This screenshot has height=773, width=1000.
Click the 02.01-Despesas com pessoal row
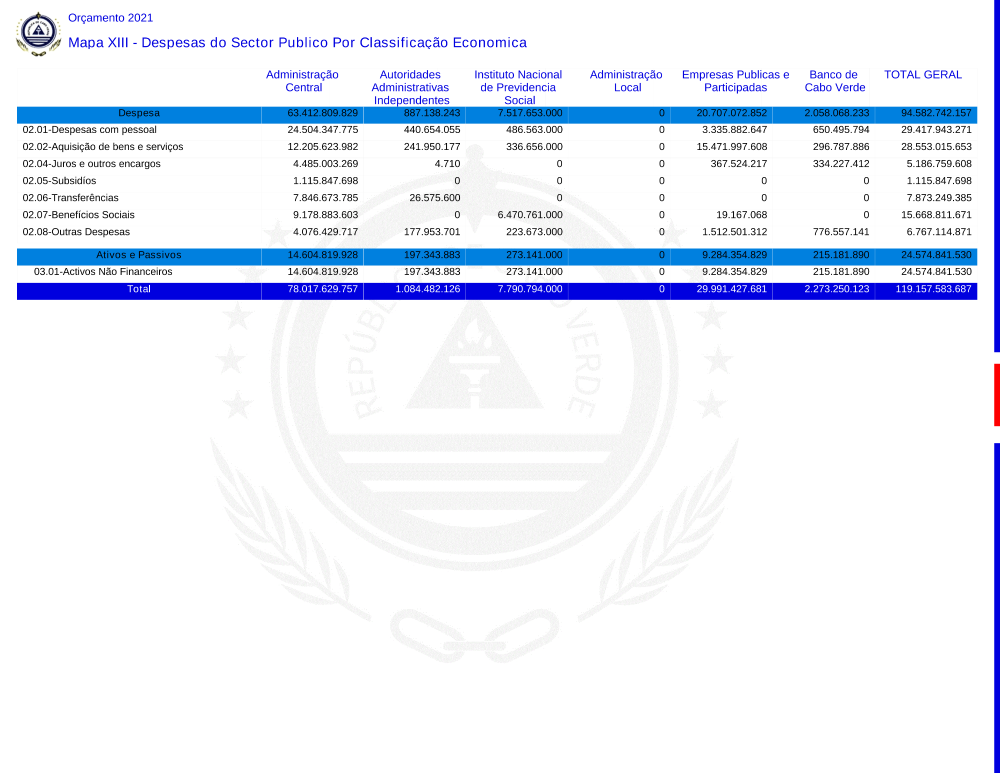point(90,130)
